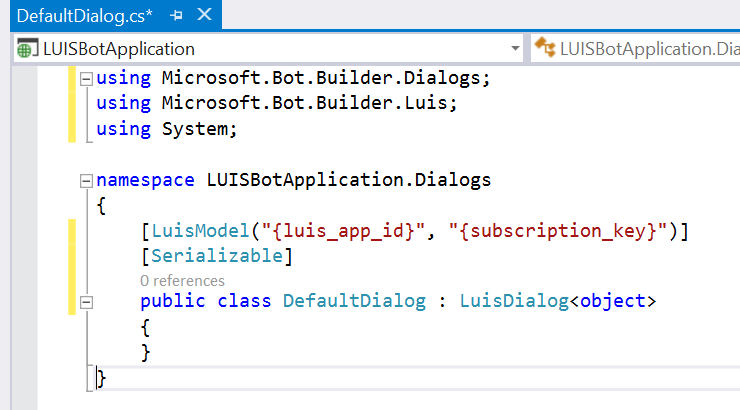
Task: Click Microsoft.Bot.Builder.Luis using text
Action: pos(304,103)
